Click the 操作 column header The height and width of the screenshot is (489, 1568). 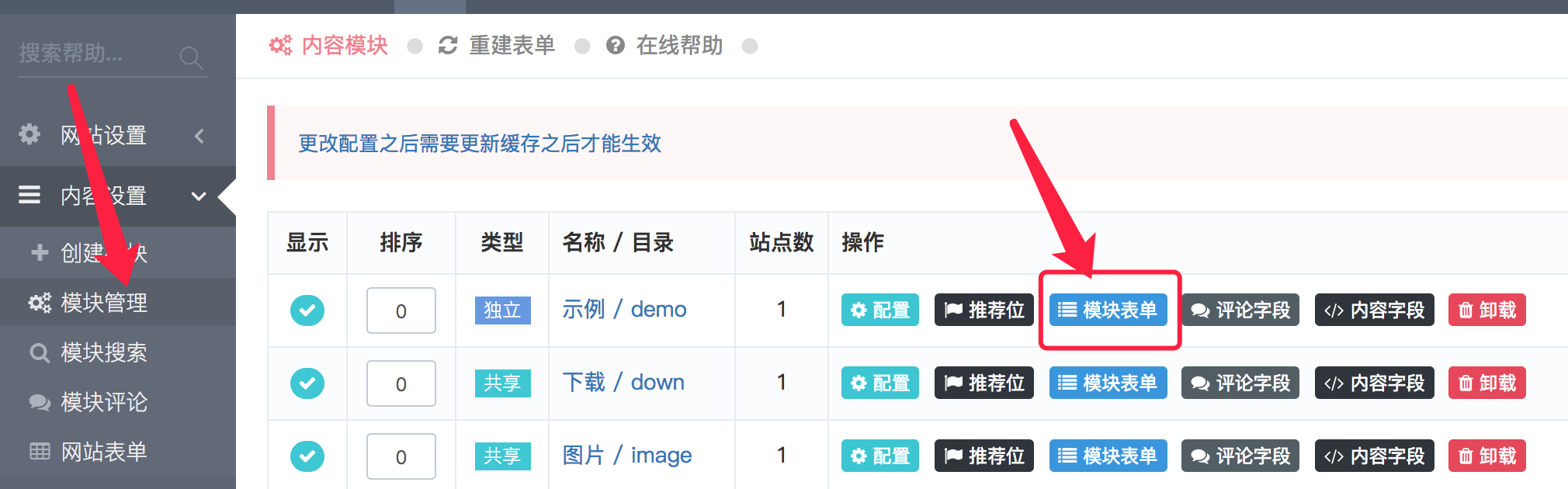[863, 242]
